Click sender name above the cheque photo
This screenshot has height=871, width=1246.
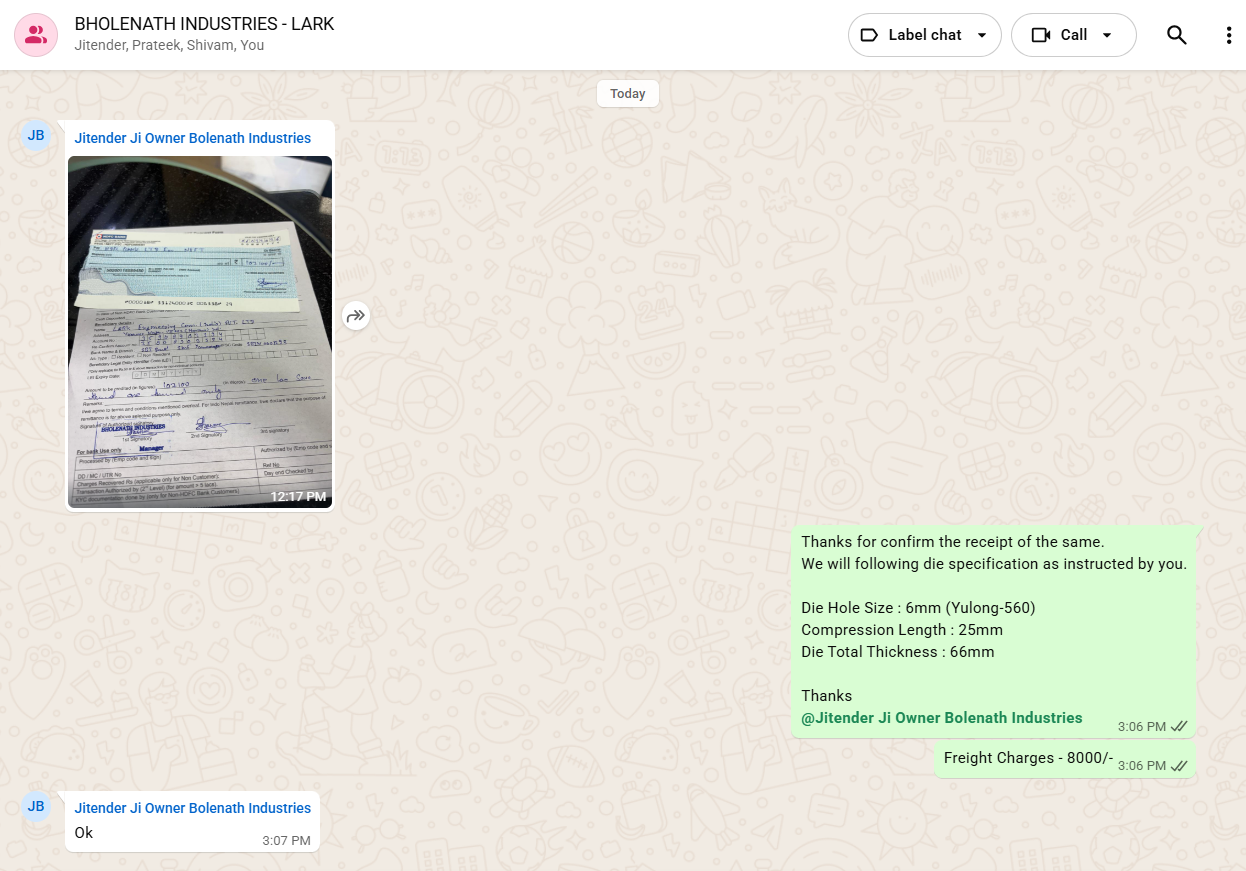[x=192, y=138]
